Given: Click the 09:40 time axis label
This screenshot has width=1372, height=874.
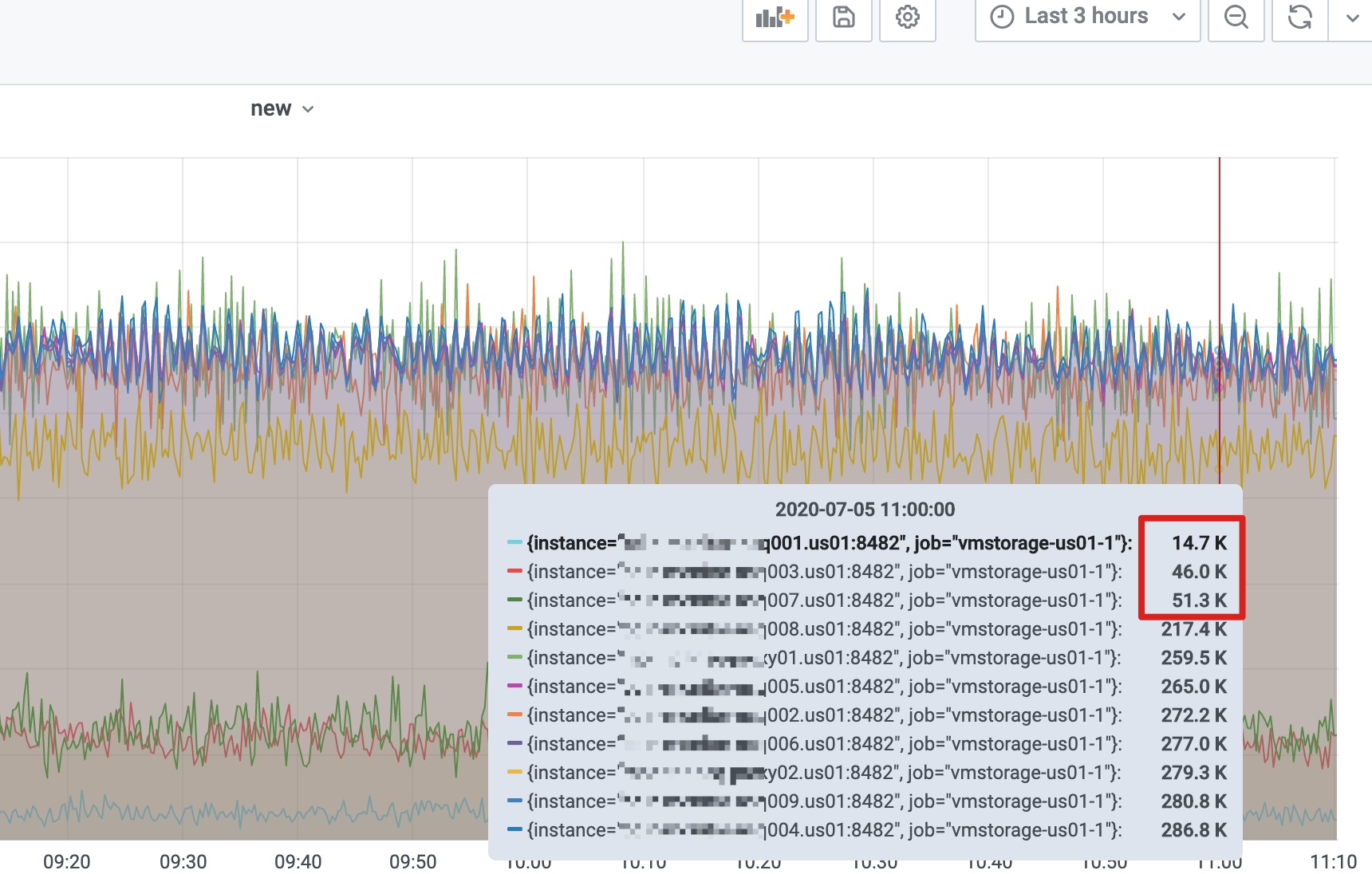Looking at the screenshot, I should (298, 862).
